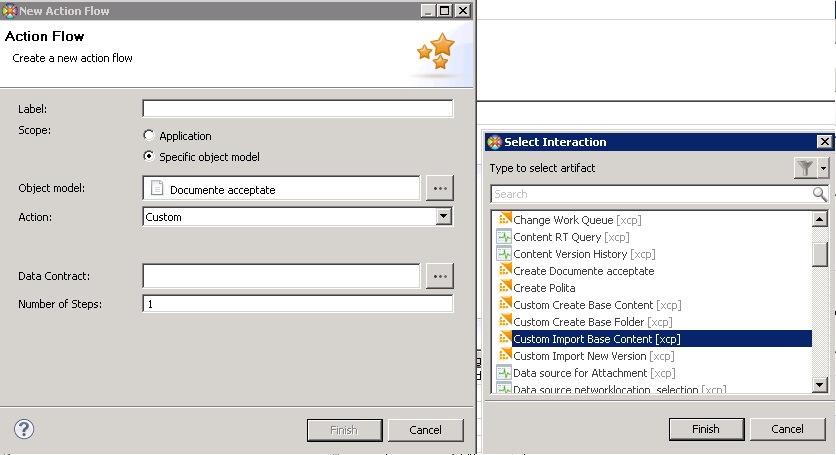Click icon beside Custom Create Base Folder
This screenshot has width=836, height=455.
point(504,322)
